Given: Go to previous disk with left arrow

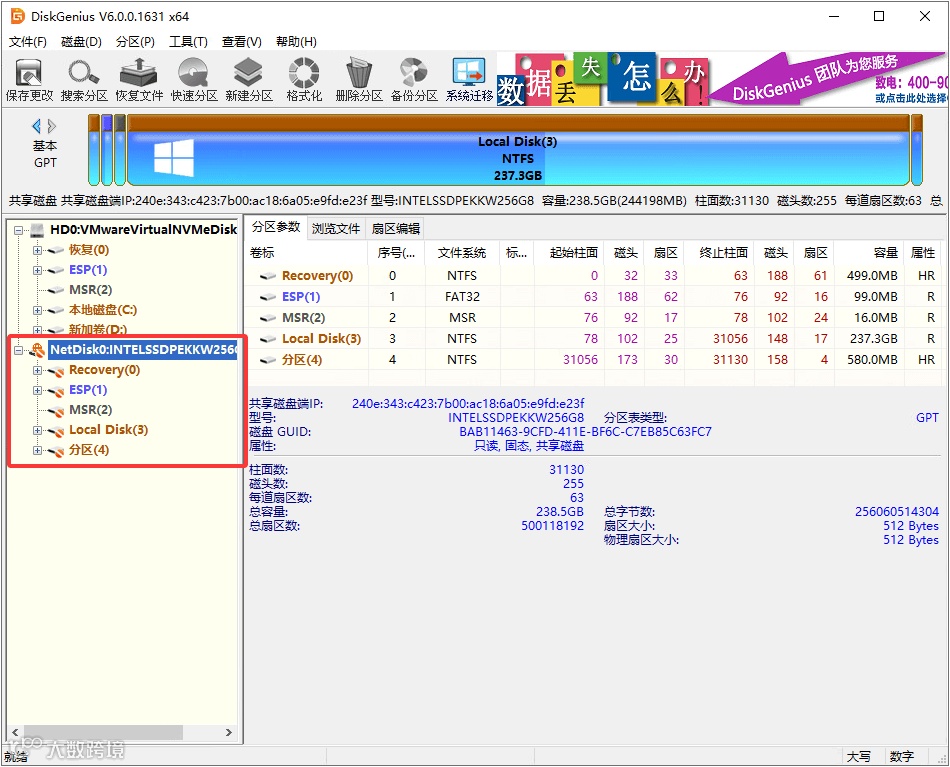Looking at the screenshot, I should point(36,126).
